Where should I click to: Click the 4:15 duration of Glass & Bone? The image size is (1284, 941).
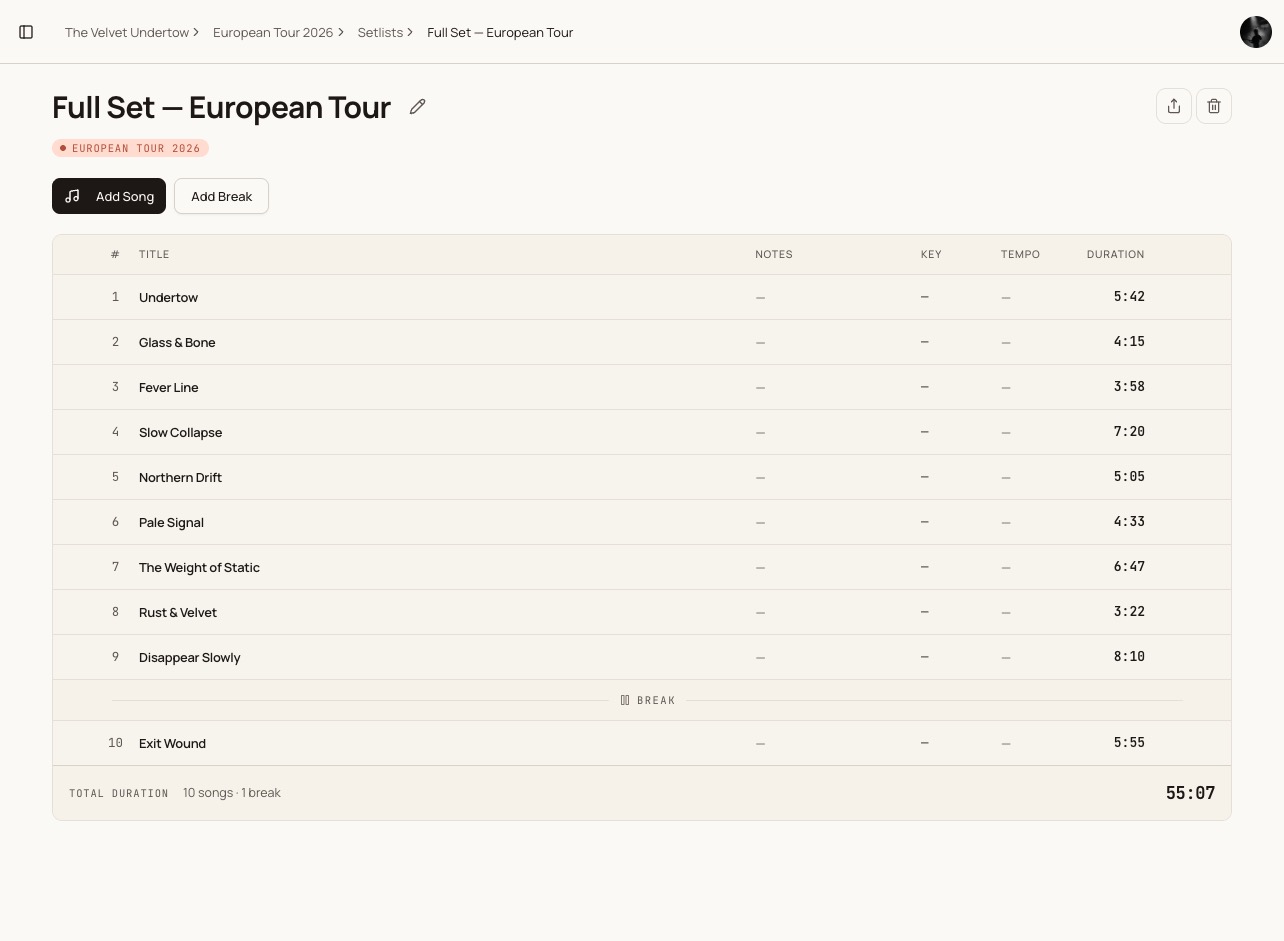click(x=1129, y=342)
